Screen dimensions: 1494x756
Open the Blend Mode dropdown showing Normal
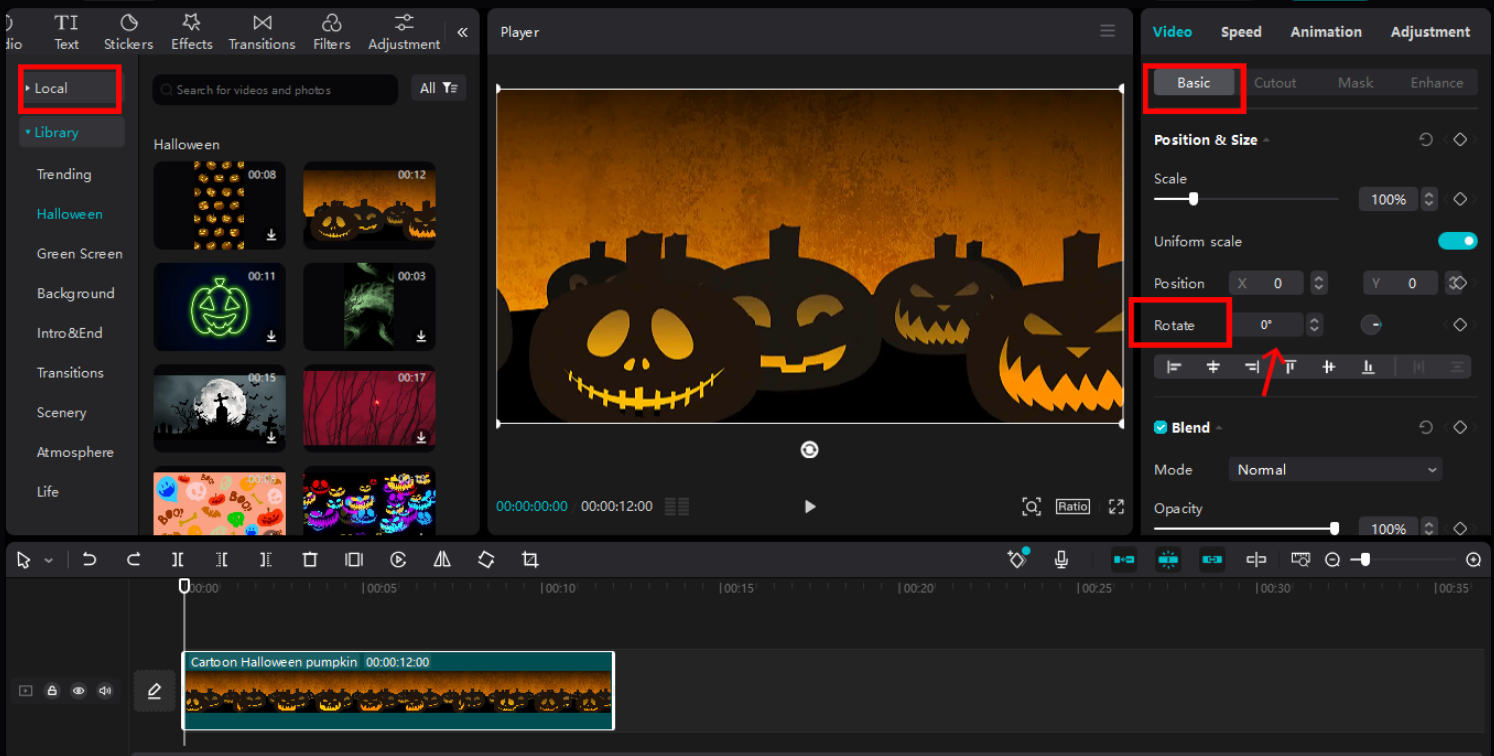1334,469
